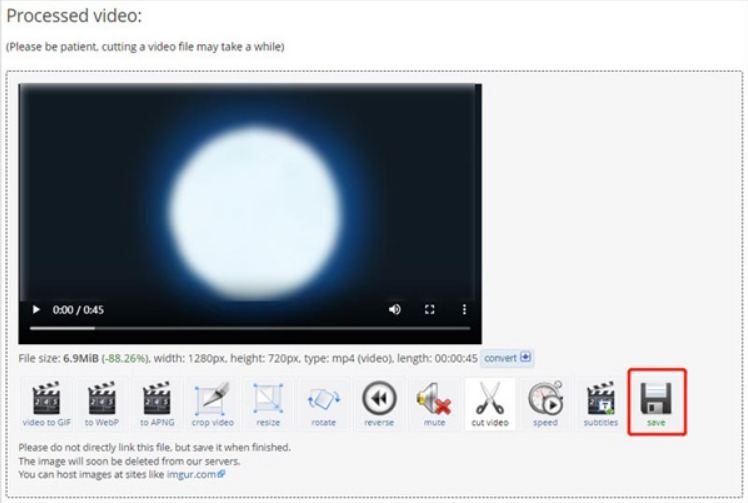
Task: Click the 6.9MiB file size value
Action: coord(81,358)
